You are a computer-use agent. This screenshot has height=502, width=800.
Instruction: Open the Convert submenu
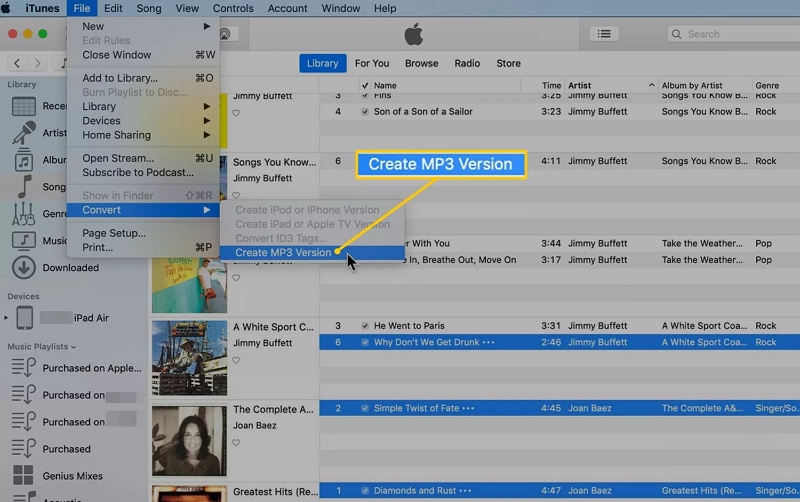click(143, 210)
